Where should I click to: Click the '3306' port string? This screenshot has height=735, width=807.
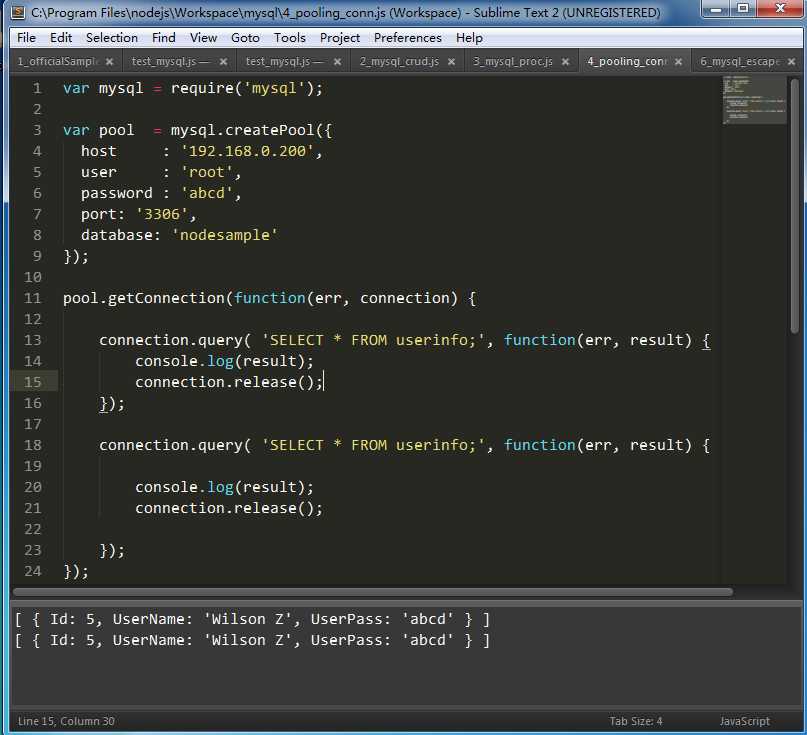[162, 214]
